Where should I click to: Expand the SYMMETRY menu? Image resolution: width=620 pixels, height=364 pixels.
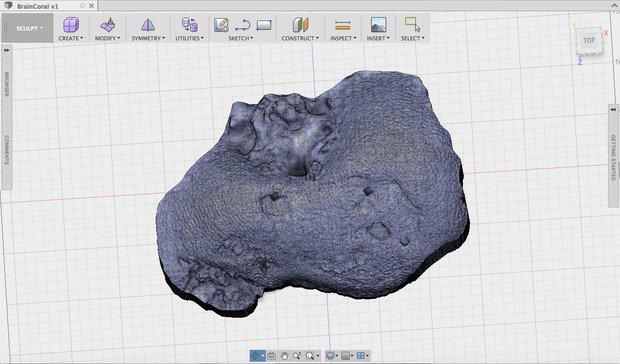pyautogui.click(x=148, y=38)
